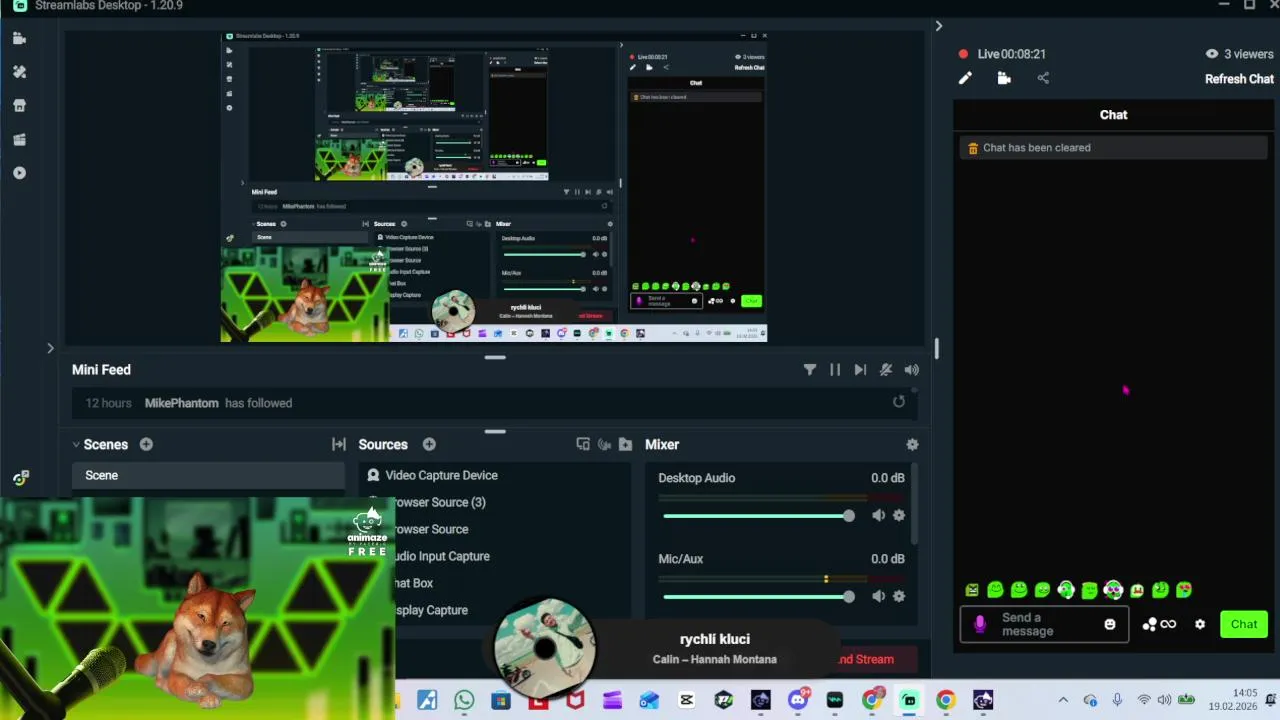
Task: Open Layout Editor in the left sidebar
Action: coord(19,140)
